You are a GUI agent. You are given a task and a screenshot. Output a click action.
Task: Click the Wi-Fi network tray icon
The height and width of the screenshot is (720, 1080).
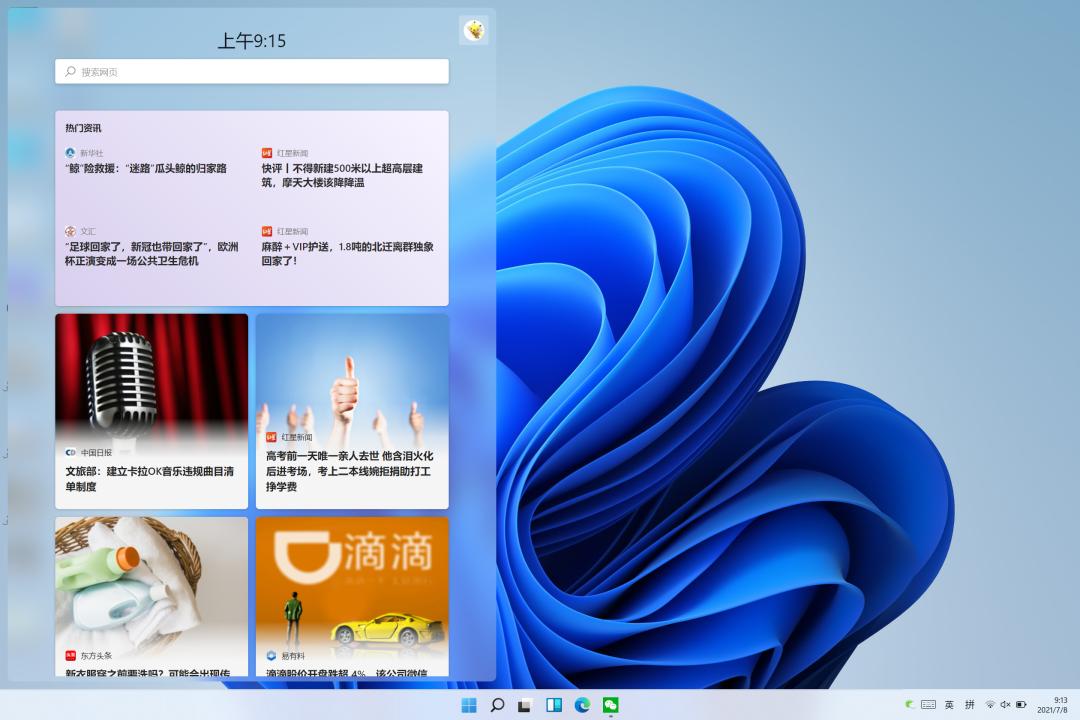coord(990,705)
